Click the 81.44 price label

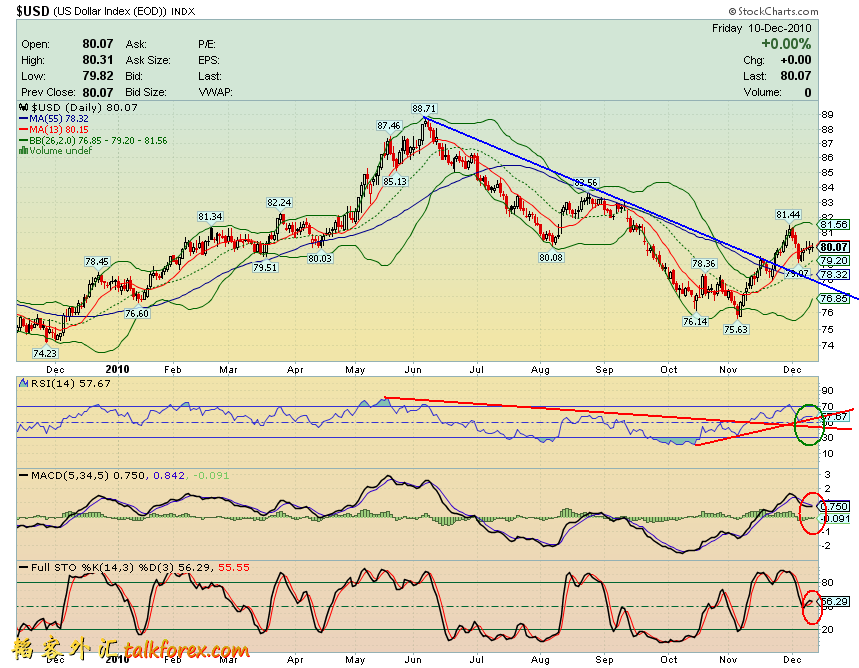point(788,214)
